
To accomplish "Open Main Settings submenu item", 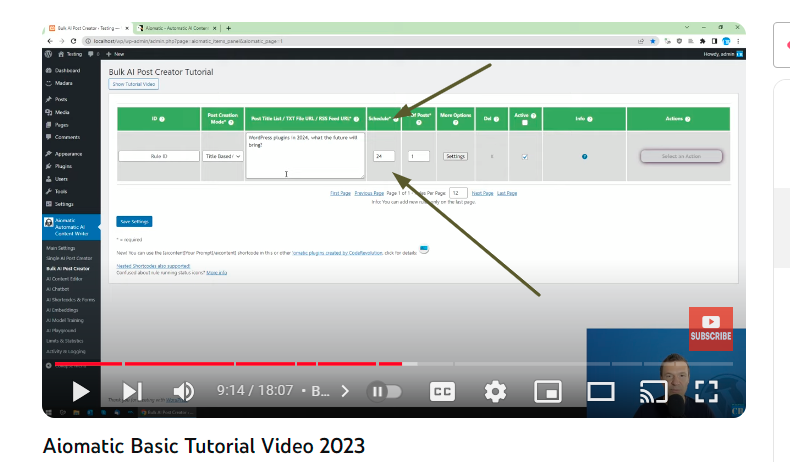I will pyautogui.click(x=60, y=248).
